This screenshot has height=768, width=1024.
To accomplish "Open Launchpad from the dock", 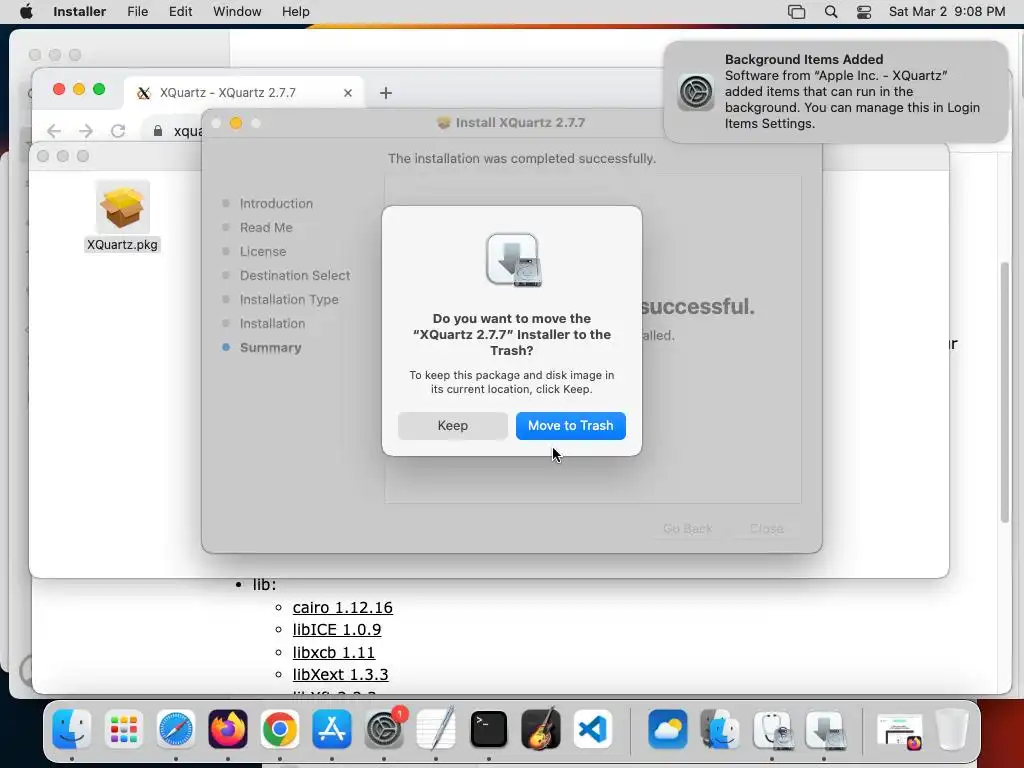I will pyautogui.click(x=123, y=729).
